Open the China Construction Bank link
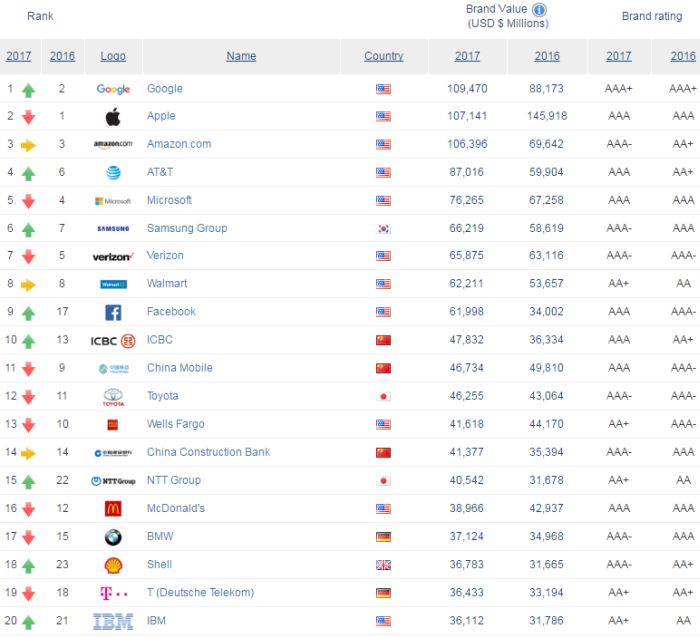 pyautogui.click(x=208, y=453)
